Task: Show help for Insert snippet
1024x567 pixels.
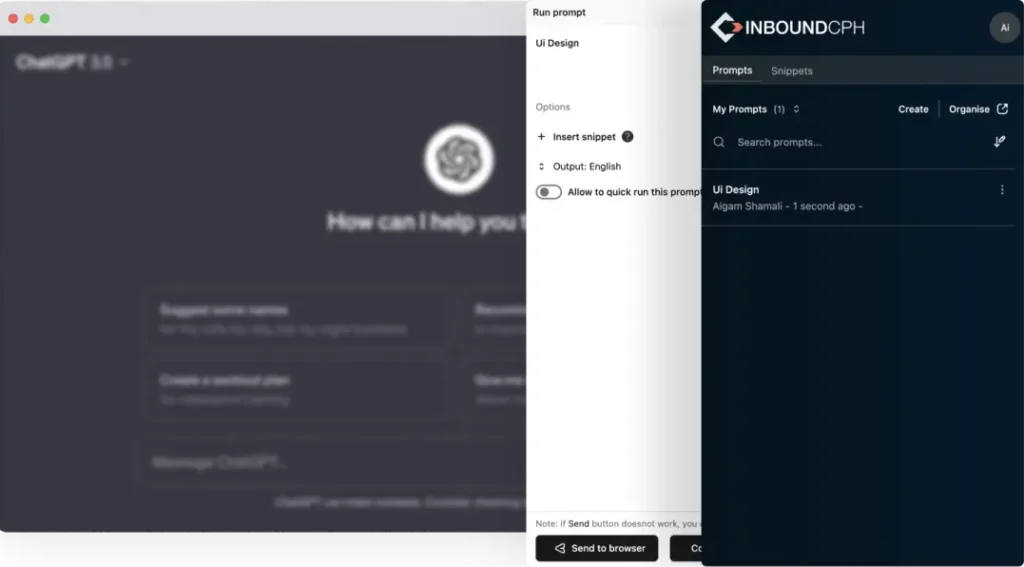Action: pyautogui.click(x=627, y=137)
